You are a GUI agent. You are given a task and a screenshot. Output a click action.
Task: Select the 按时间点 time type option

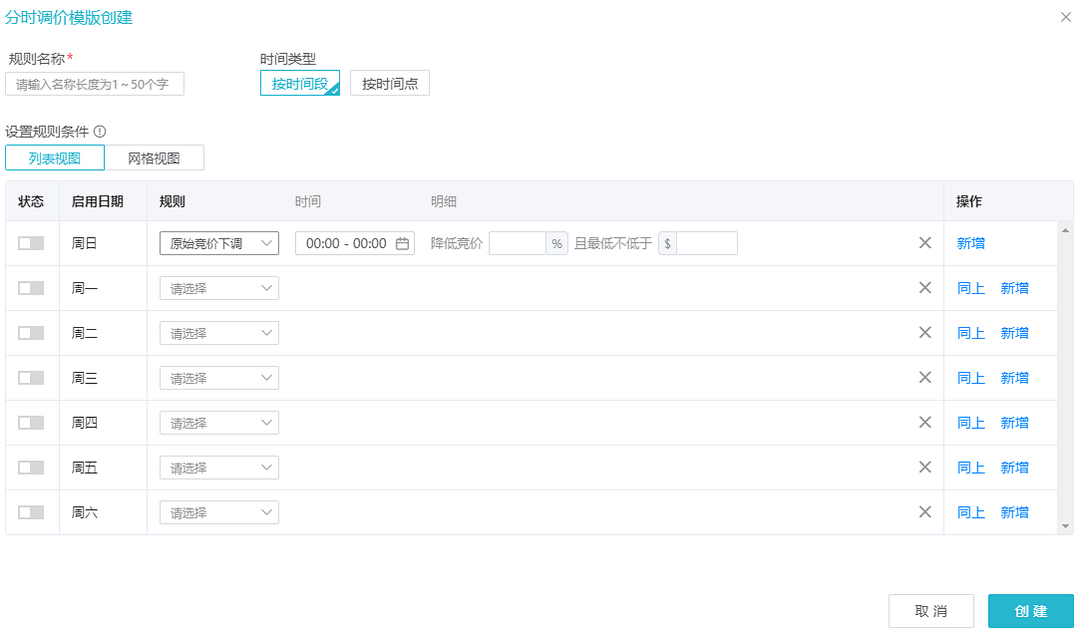390,83
